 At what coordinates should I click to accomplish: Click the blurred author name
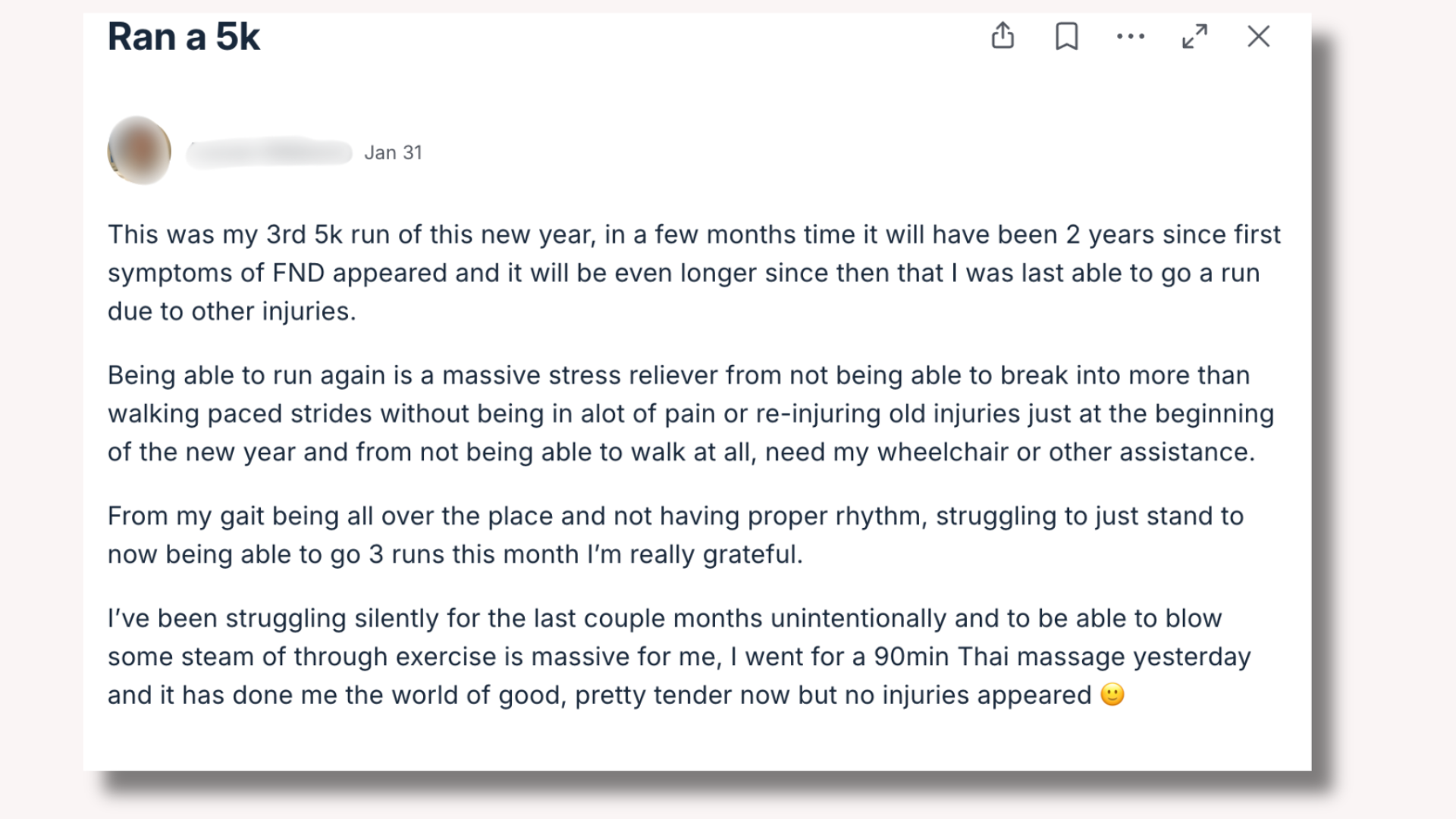(x=269, y=152)
